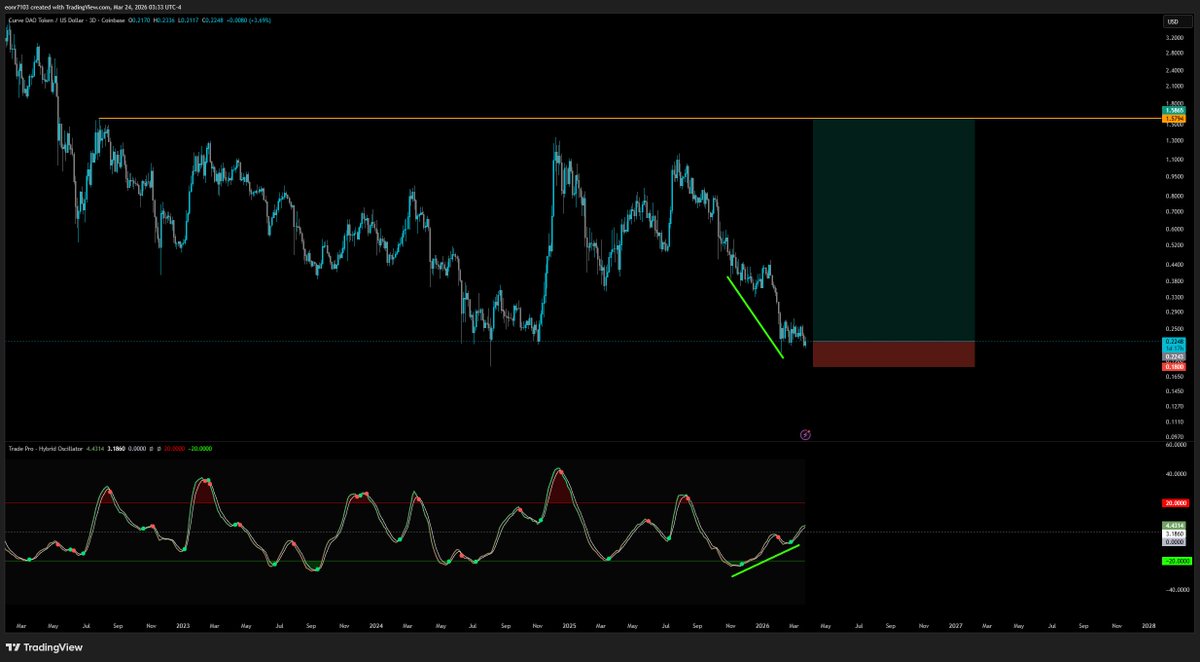Click the purple lightning event icon
The height and width of the screenshot is (662, 1200).
pos(806,434)
